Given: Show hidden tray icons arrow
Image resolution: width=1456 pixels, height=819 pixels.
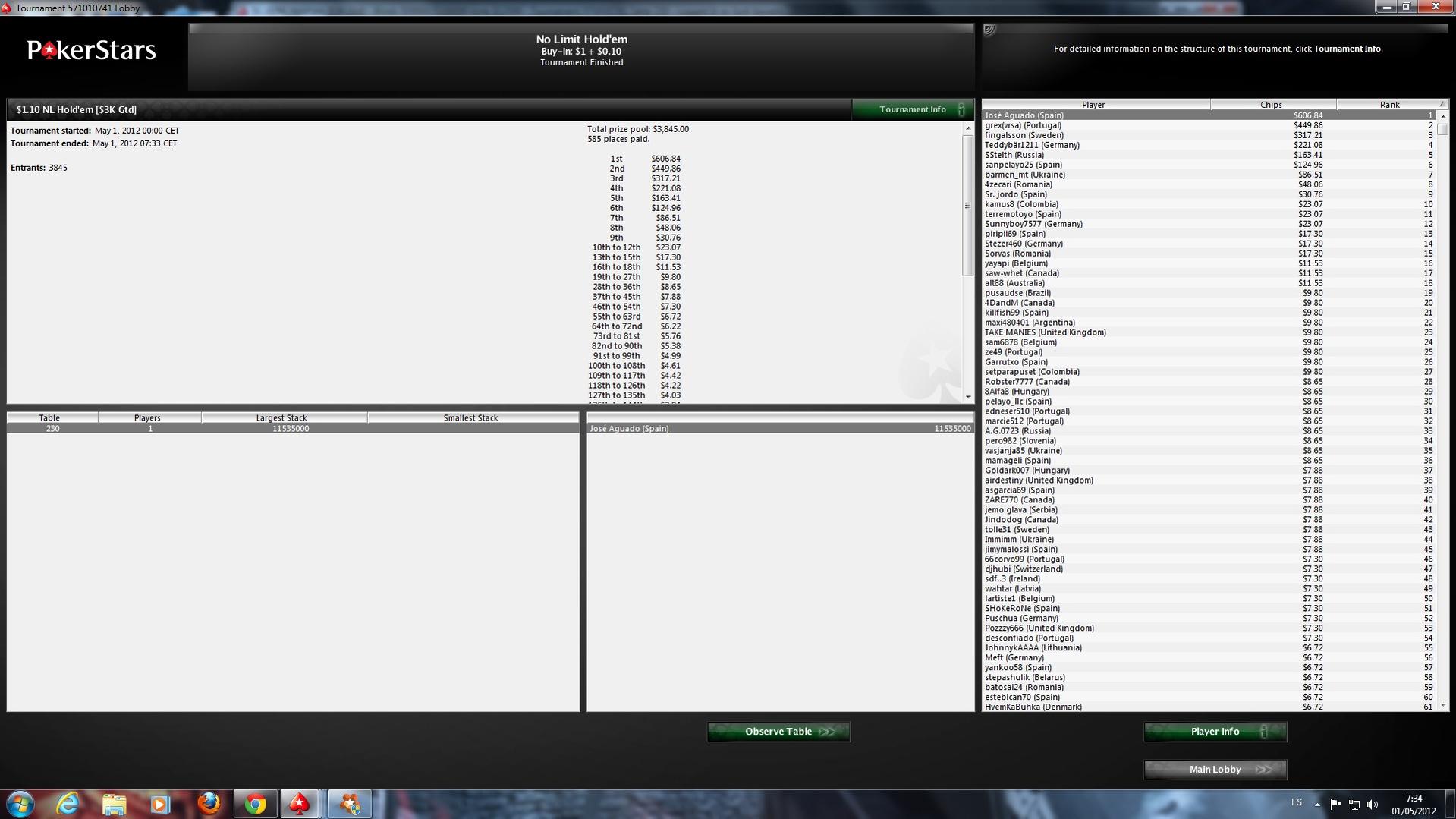Looking at the screenshot, I should point(1317,804).
